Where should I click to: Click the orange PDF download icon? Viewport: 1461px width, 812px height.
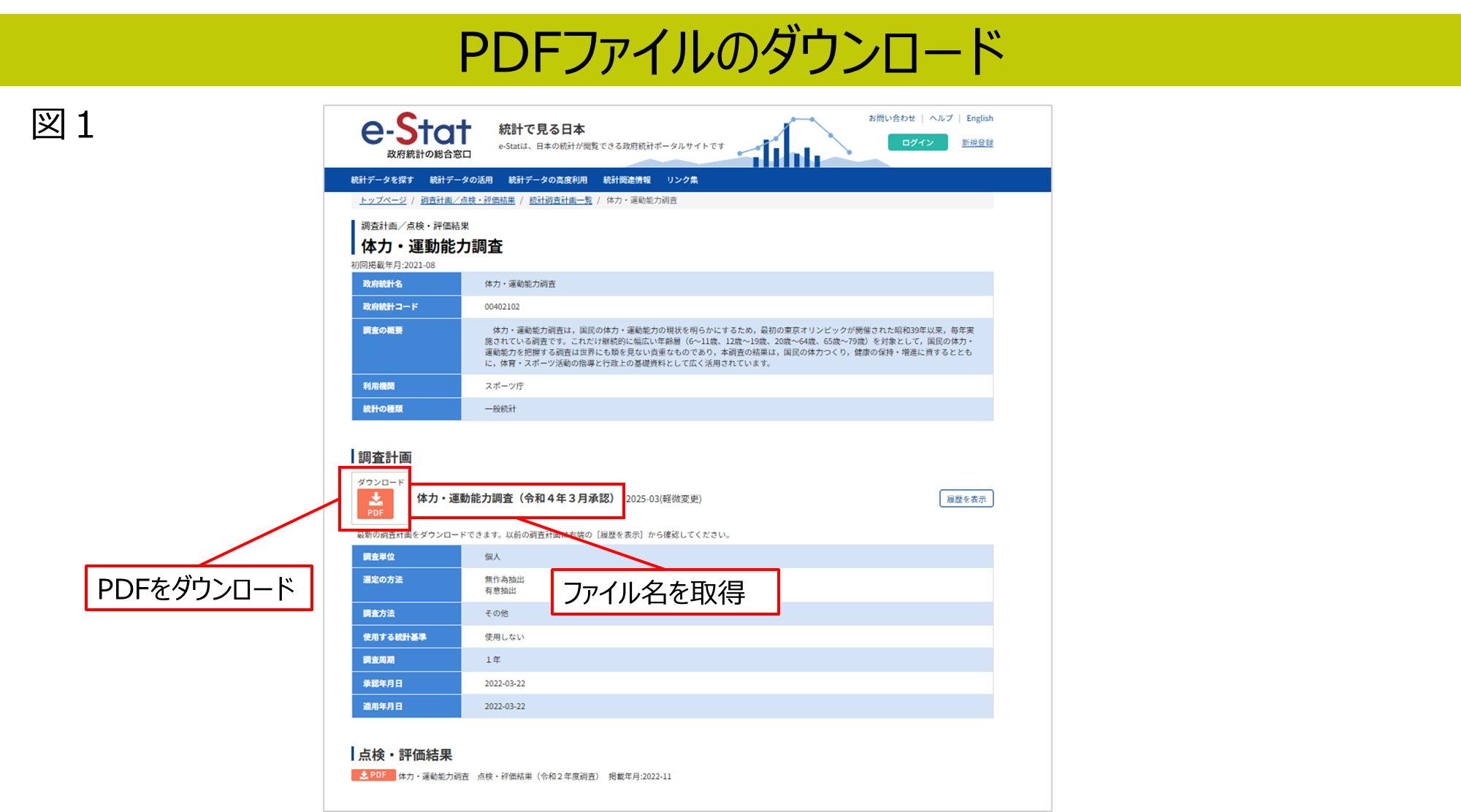(x=375, y=503)
